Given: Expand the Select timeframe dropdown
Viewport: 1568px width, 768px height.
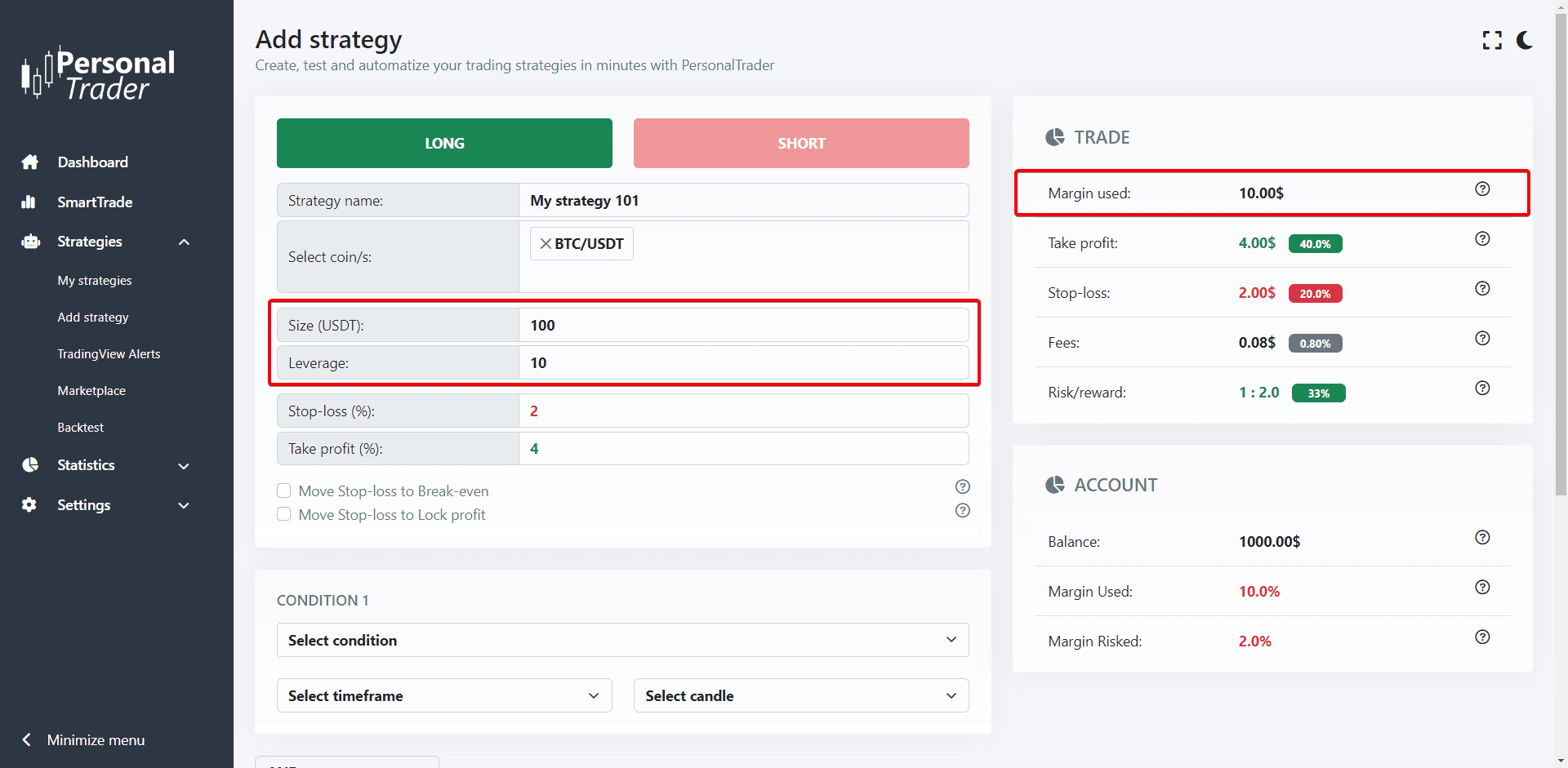Looking at the screenshot, I should 444,696.
